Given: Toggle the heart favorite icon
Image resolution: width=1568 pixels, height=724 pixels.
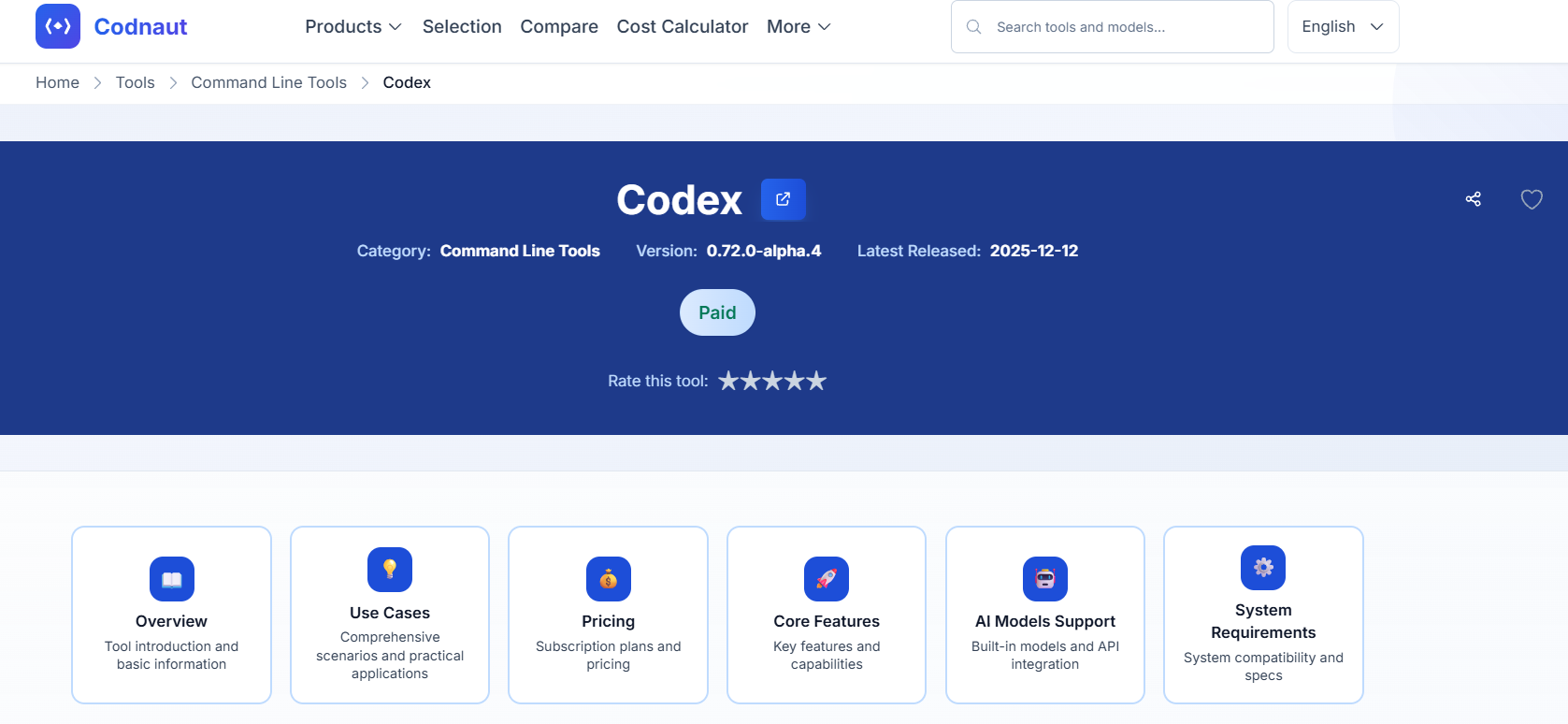Looking at the screenshot, I should (1532, 198).
